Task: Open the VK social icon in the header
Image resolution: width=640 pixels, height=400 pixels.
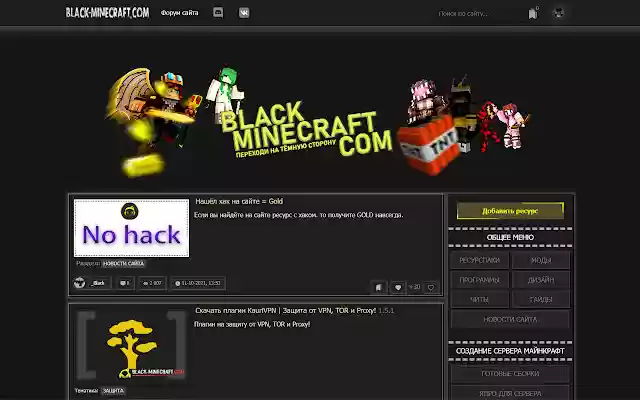Action: coord(244,13)
